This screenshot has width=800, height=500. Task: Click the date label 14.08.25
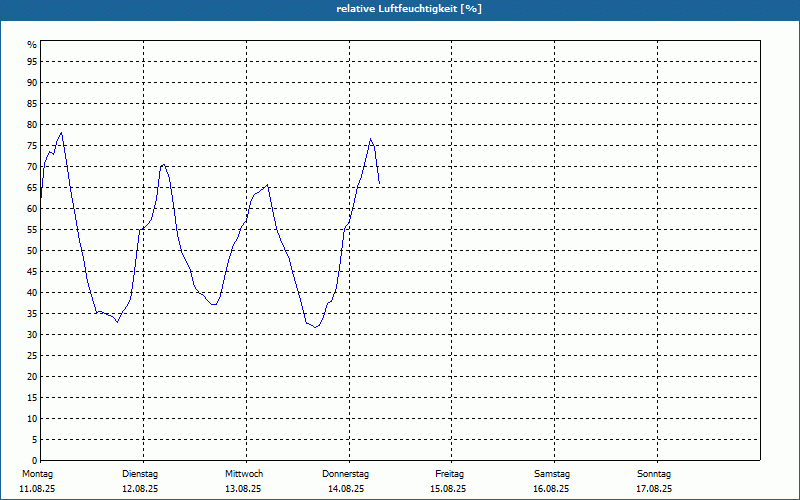point(346,489)
